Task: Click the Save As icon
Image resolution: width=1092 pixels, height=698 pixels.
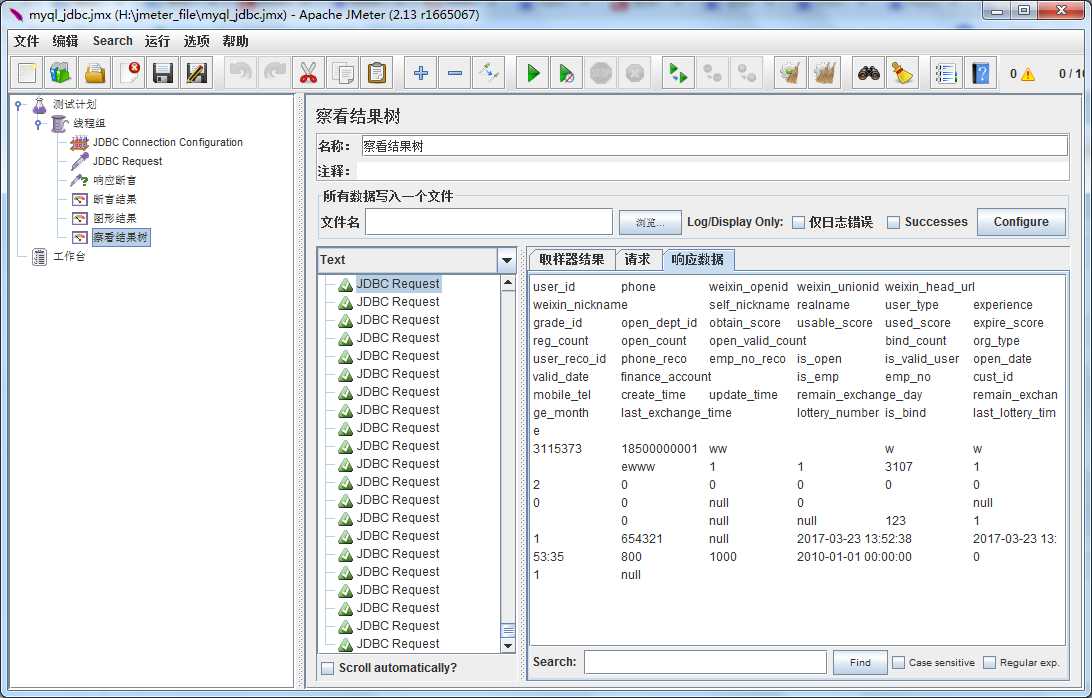Action: coord(196,72)
